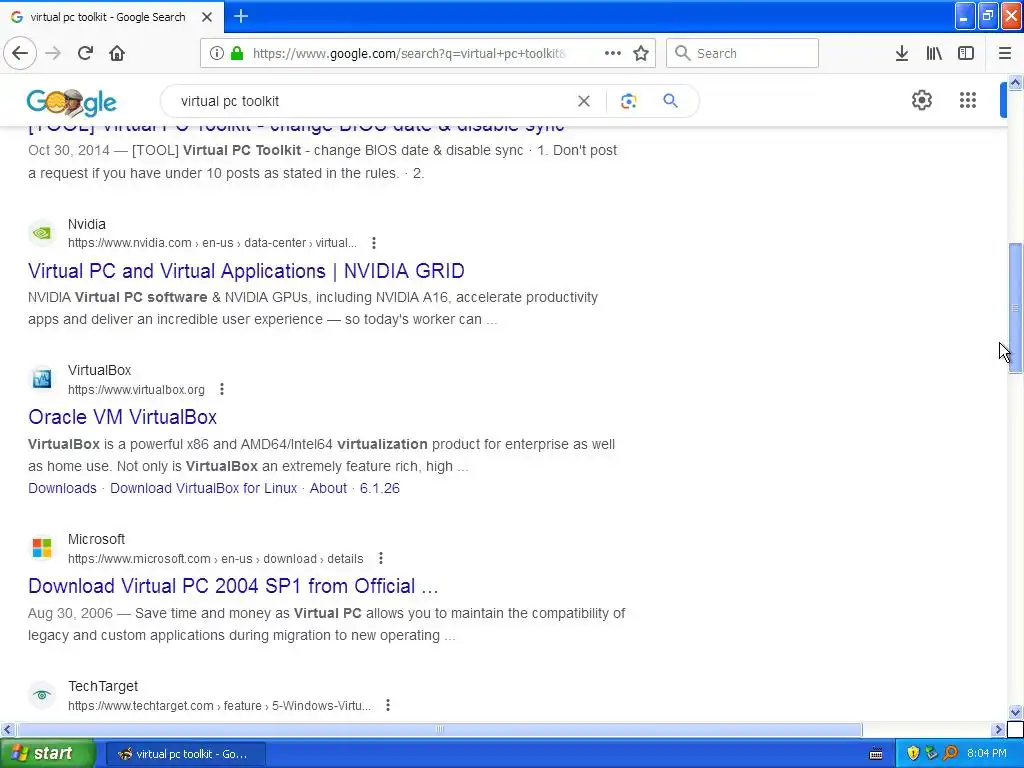The image size is (1024, 768).
Task: Click the Google doodle logo
Action: click(72, 102)
